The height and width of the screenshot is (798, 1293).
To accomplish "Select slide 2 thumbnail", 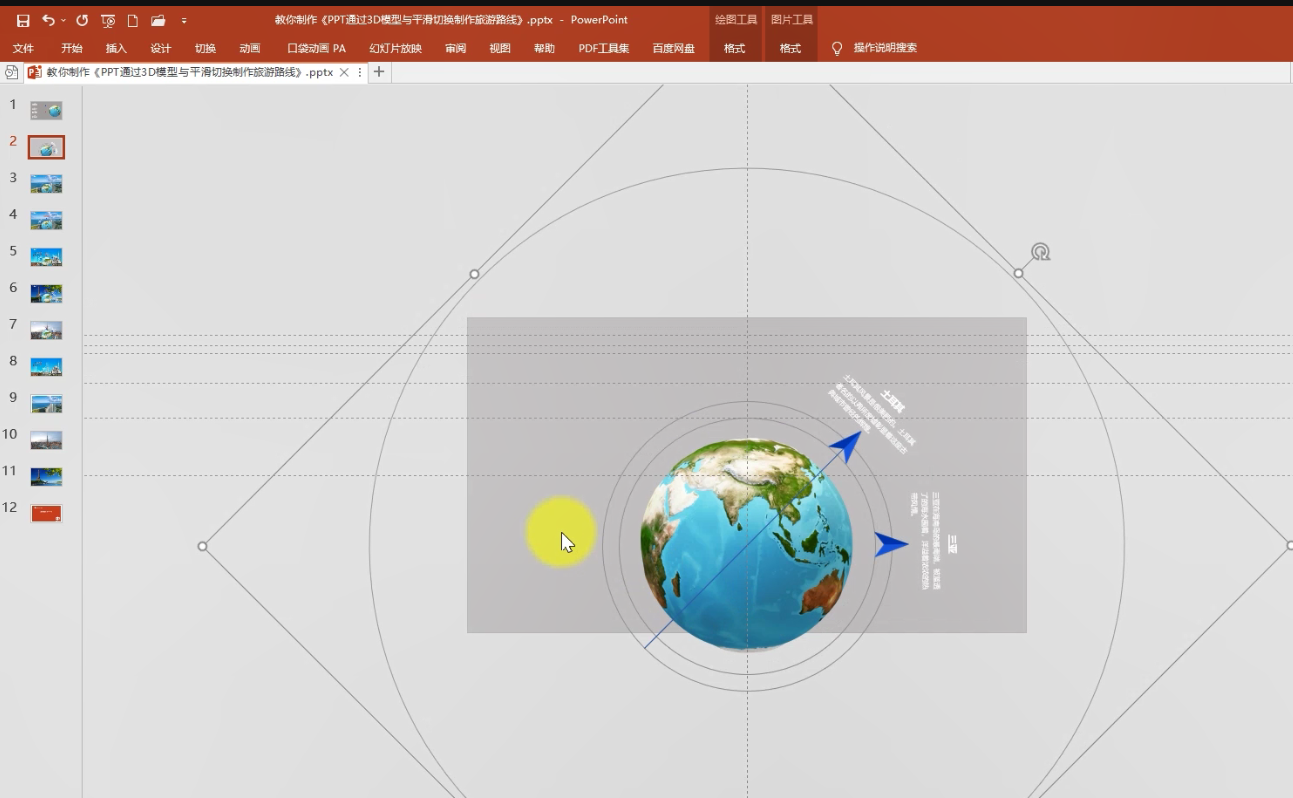I will tap(46, 147).
